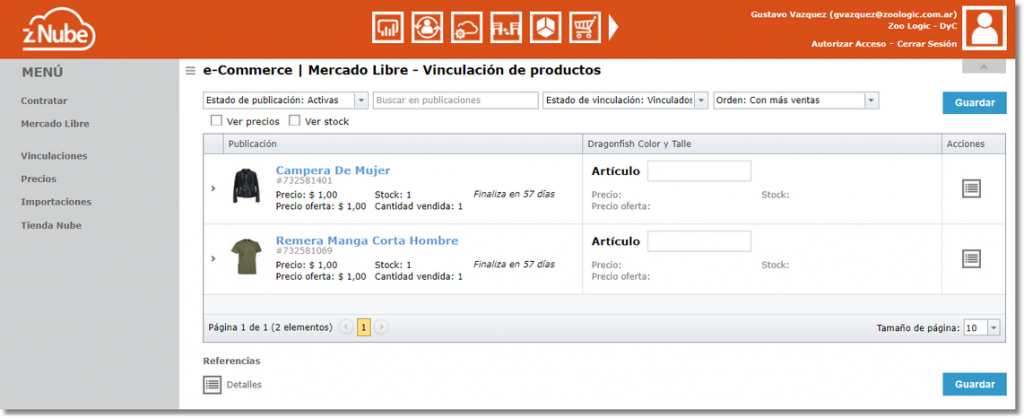
Task: Open Tamaño de página dropdown
Action: (993, 328)
